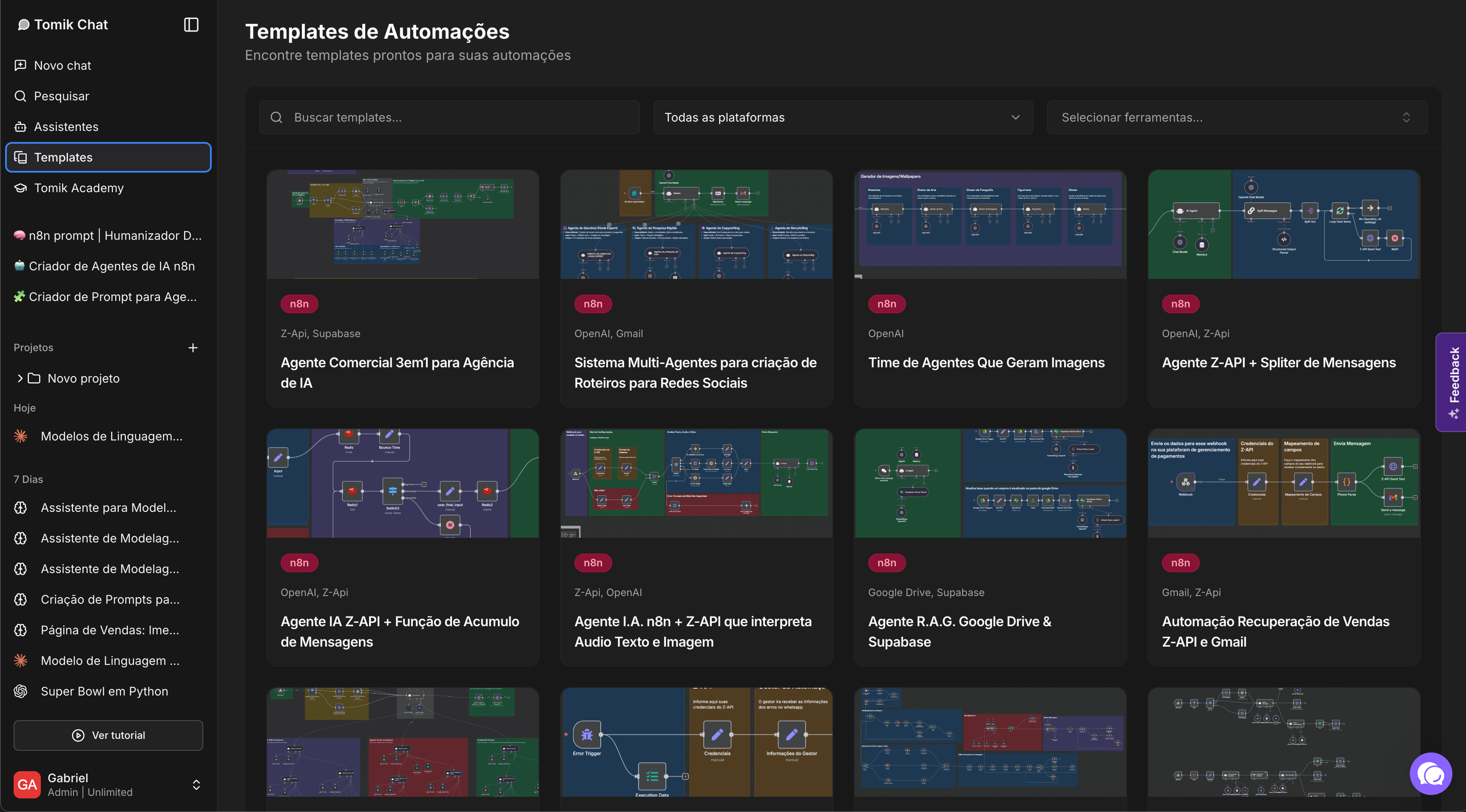This screenshot has width=1466, height=812.
Task: Open thumbnail of Agente Z-API + Spliter de Mensagens
Action: [1284, 224]
